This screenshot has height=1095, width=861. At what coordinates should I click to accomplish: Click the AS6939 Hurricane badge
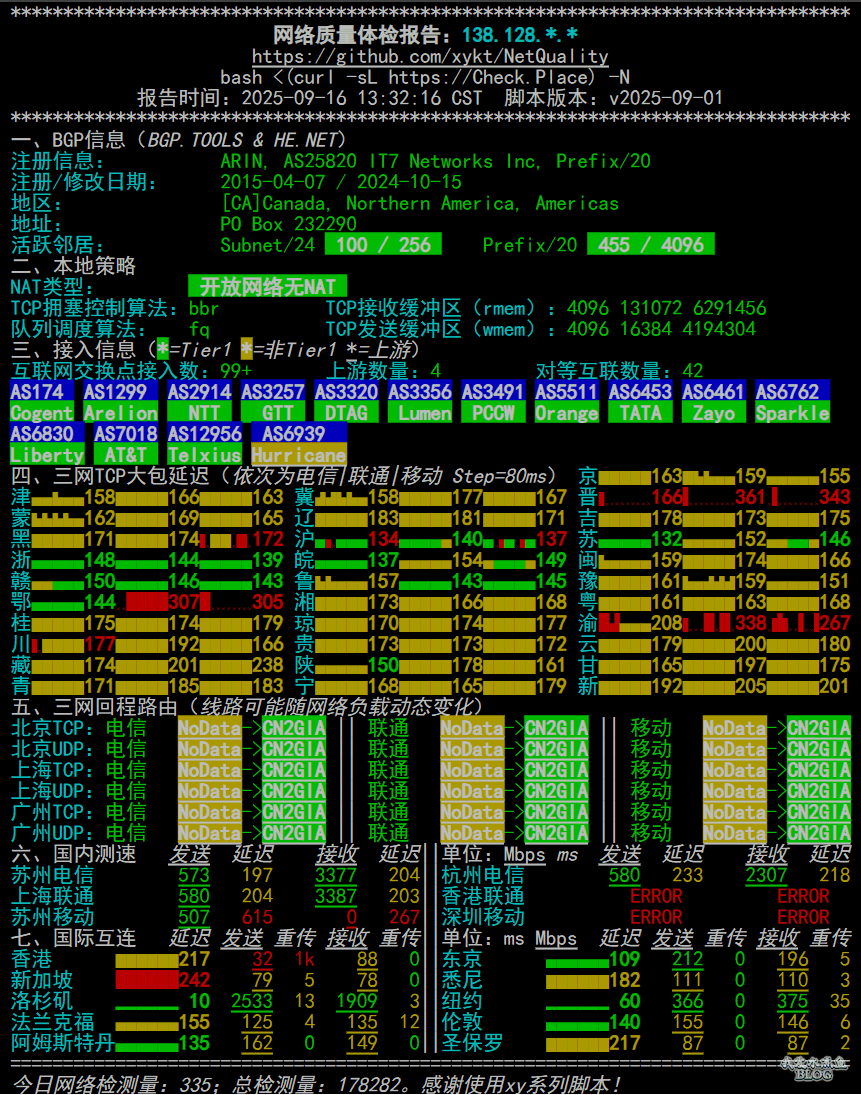299,444
